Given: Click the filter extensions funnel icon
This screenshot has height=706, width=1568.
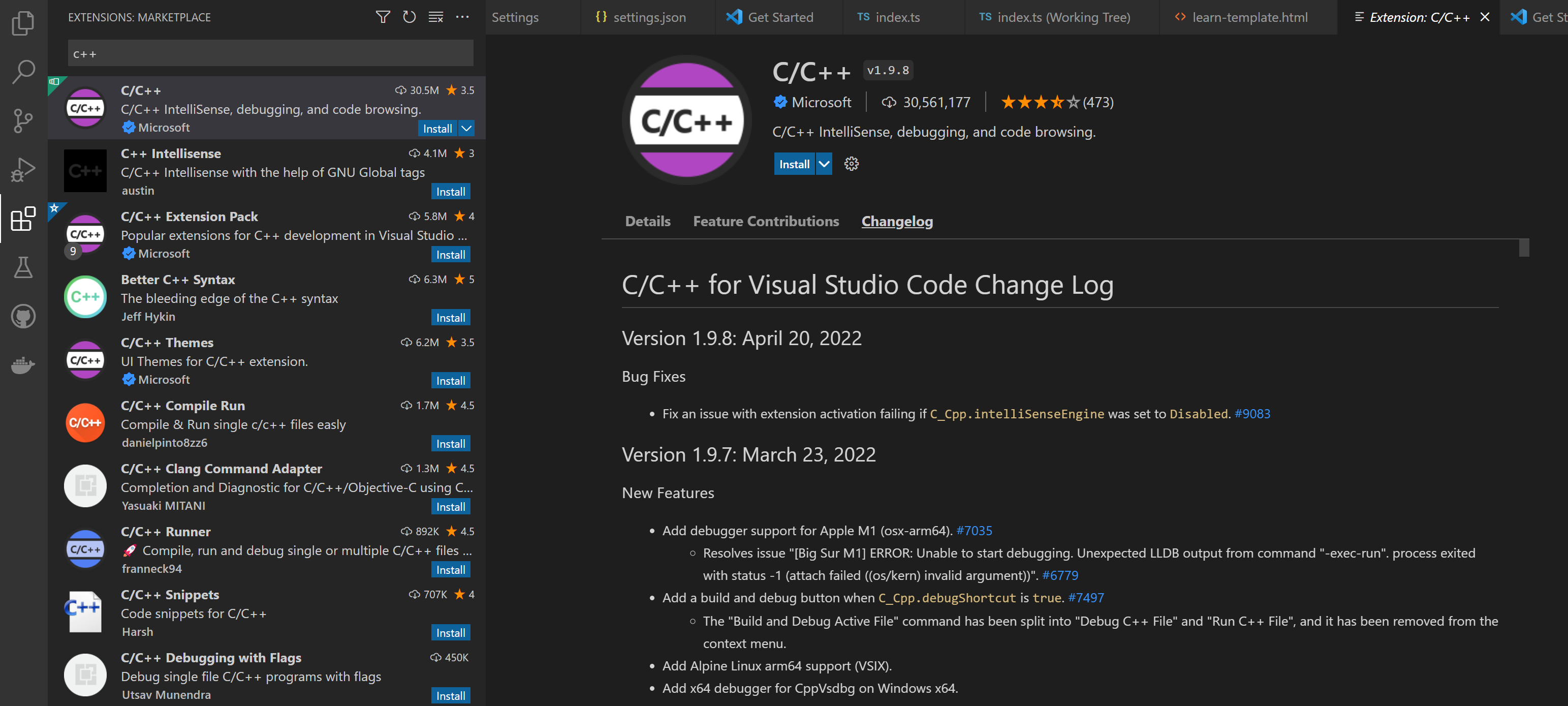Looking at the screenshot, I should pos(383,17).
